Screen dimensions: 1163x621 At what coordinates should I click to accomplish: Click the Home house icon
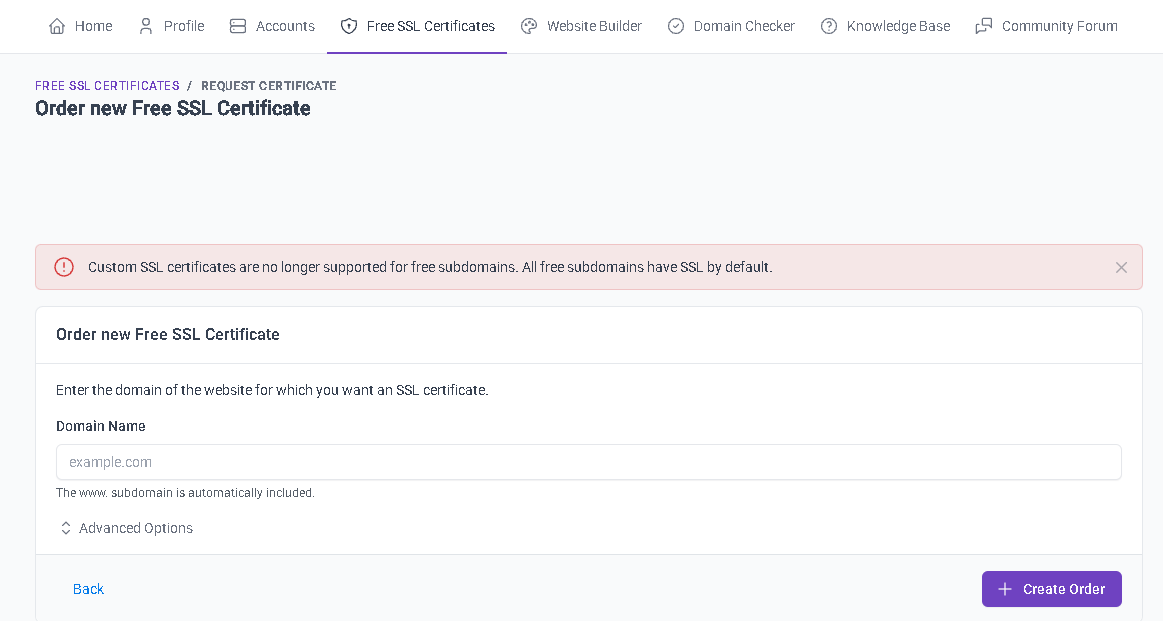(57, 27)
